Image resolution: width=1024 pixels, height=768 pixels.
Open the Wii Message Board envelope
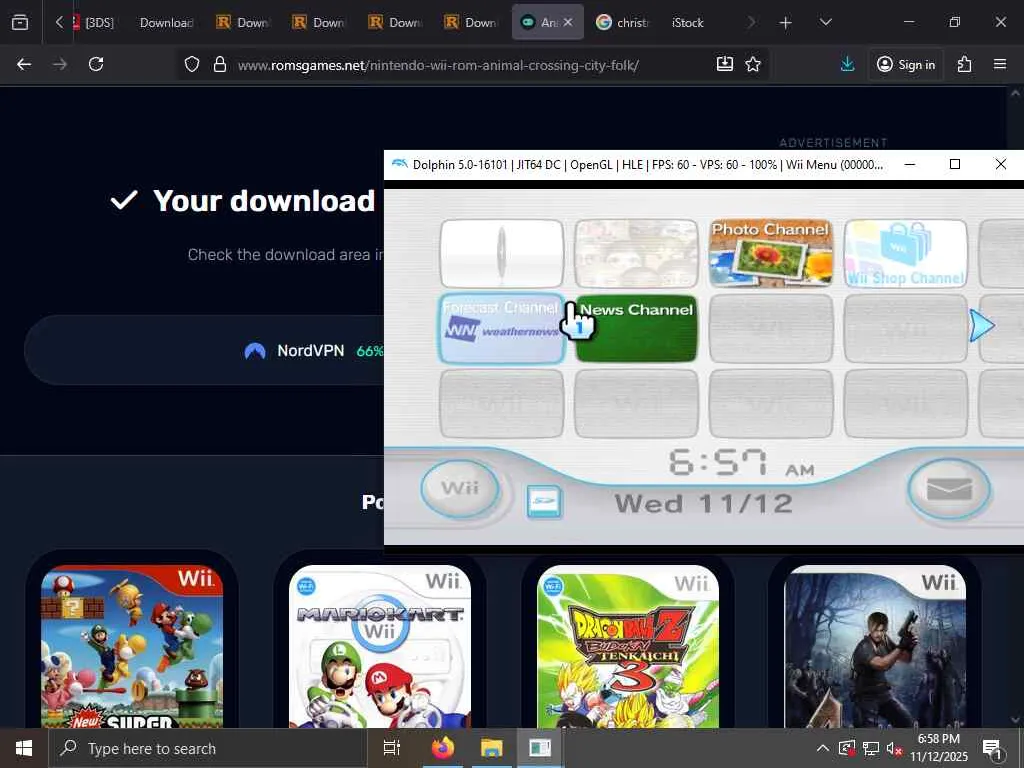(949, 488)
